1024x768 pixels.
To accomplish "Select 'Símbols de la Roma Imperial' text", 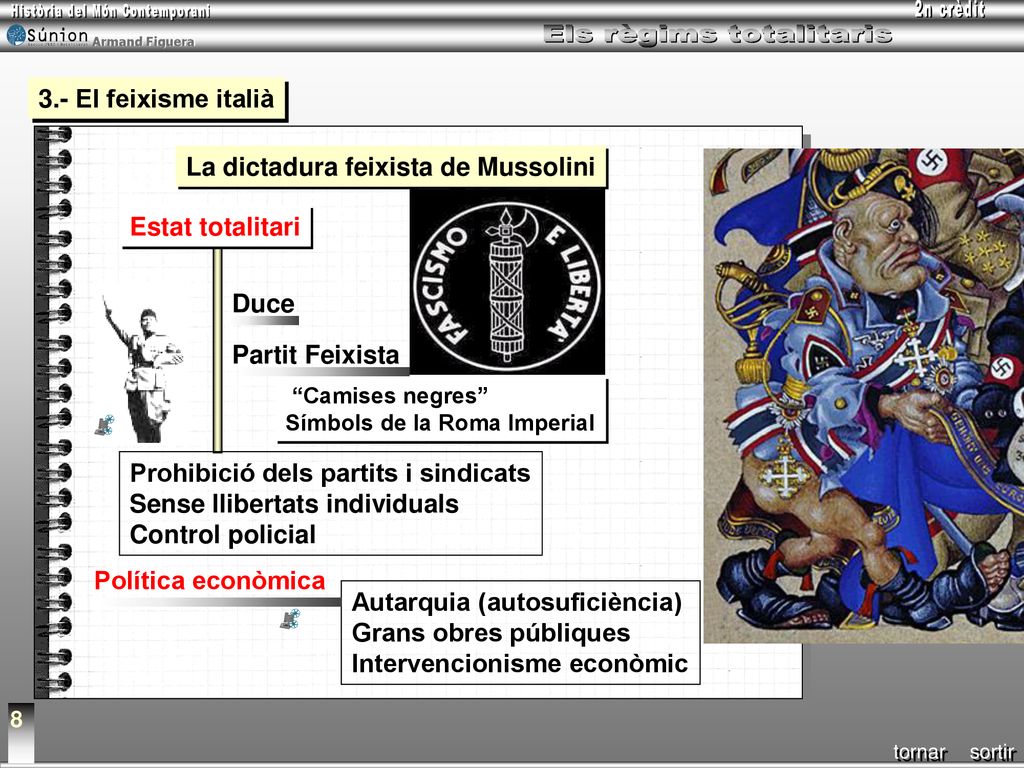I will pos(440,423).
